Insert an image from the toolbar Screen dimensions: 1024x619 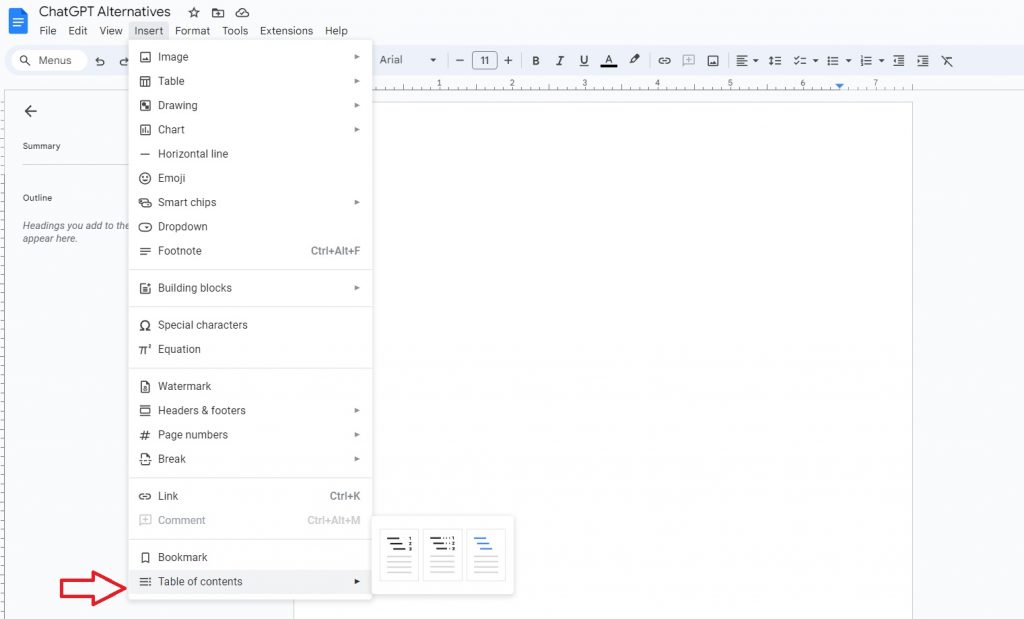pyautogui.click(x=712, y=60)
